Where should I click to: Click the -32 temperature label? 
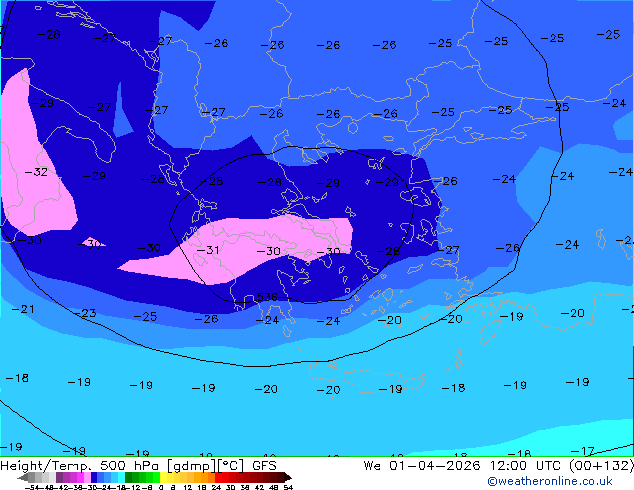pyautogui.click(x=36, y=172)
